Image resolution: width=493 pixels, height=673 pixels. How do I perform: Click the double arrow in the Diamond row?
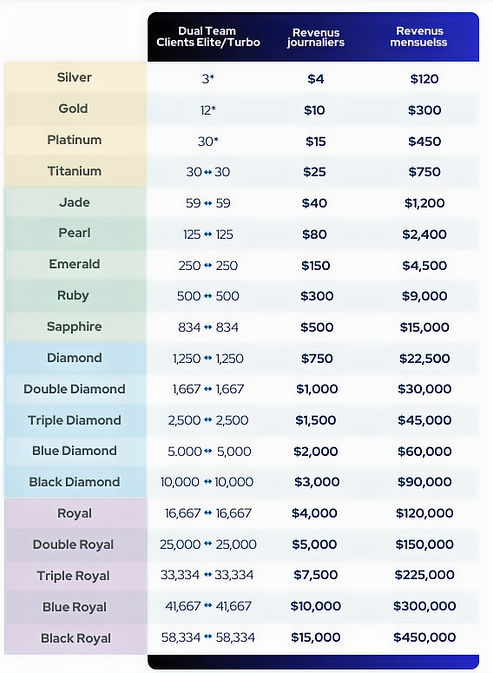(208, 358)
